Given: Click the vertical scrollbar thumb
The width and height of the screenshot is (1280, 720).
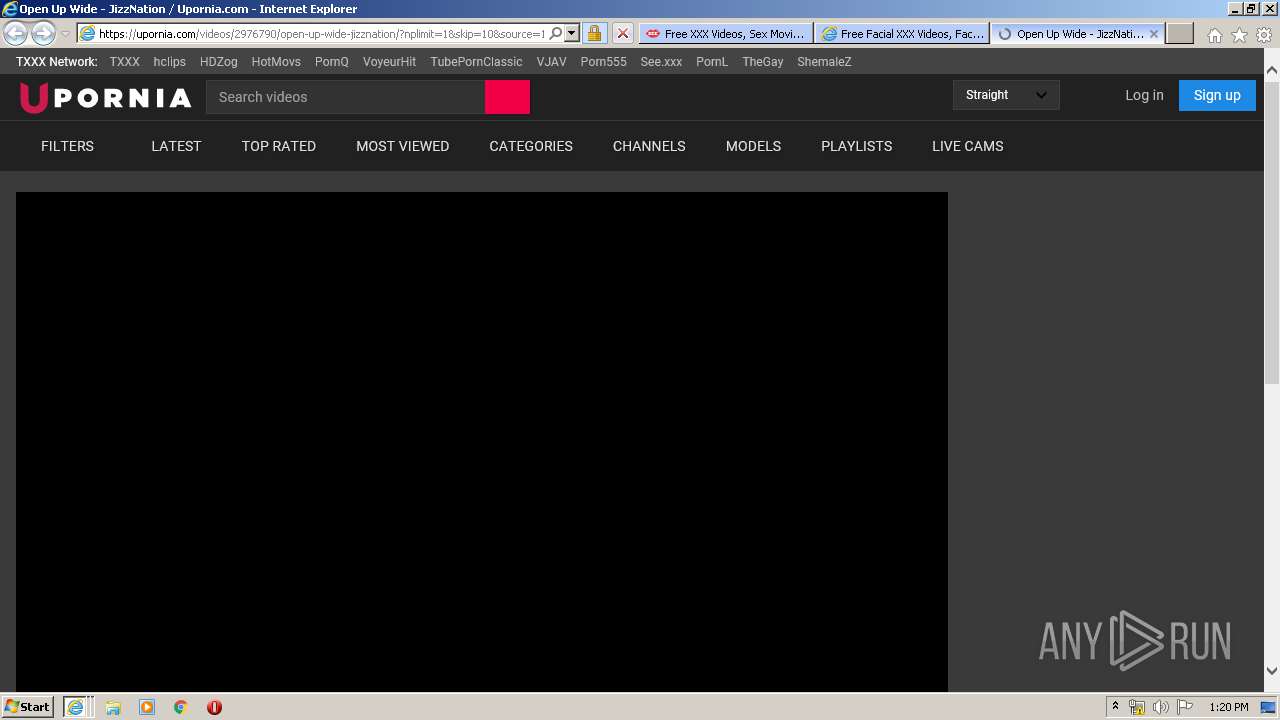Looking at the screenshot, I should click(x=1272, y=231).
